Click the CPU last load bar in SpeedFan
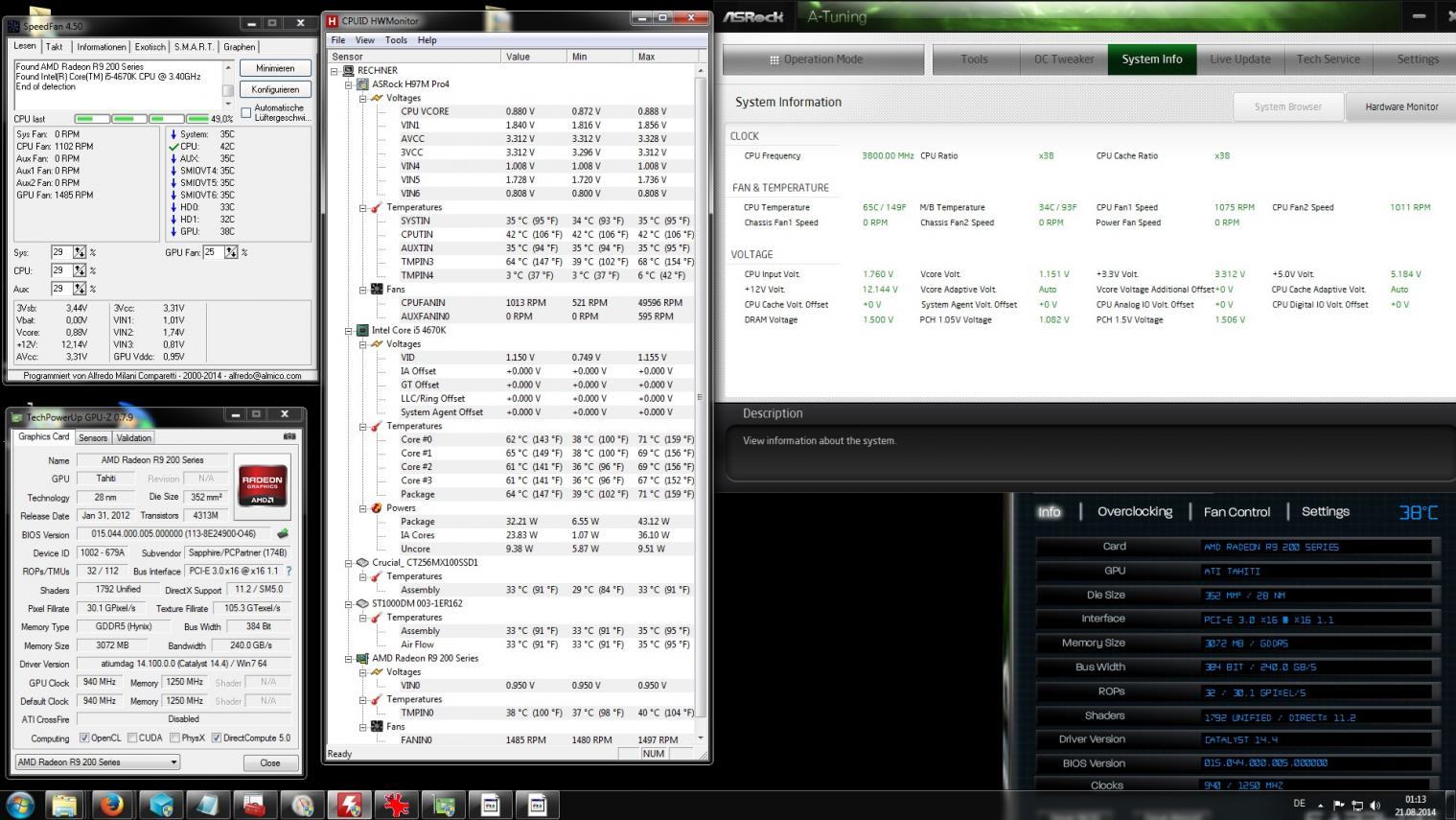 (x=141, y=119)
